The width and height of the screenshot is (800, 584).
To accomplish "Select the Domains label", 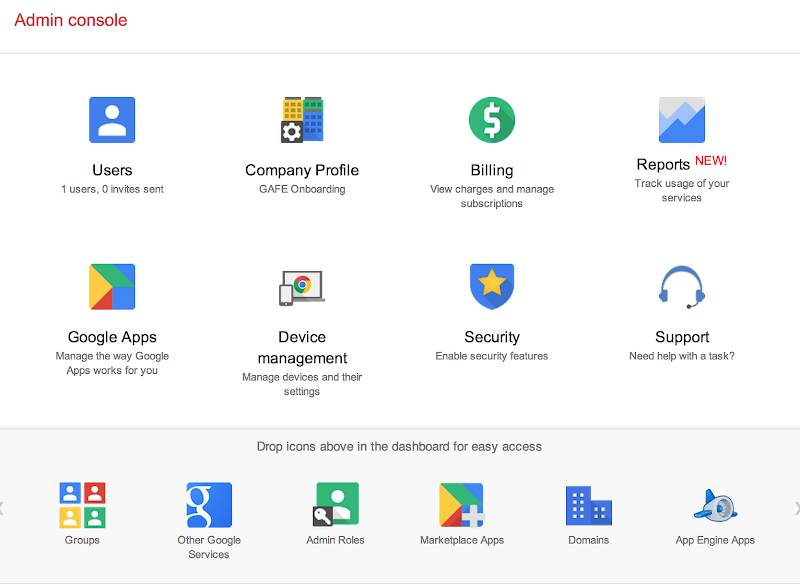I will point(589,540).
